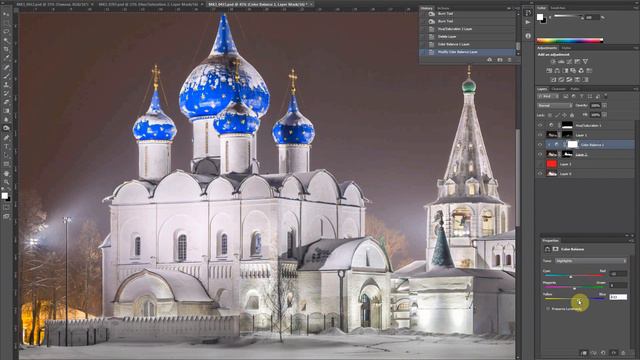Toggle lock transparent pixels
The width and height of the screenshot is (640, 360).
pyautogui.click(x=549, y=115)
